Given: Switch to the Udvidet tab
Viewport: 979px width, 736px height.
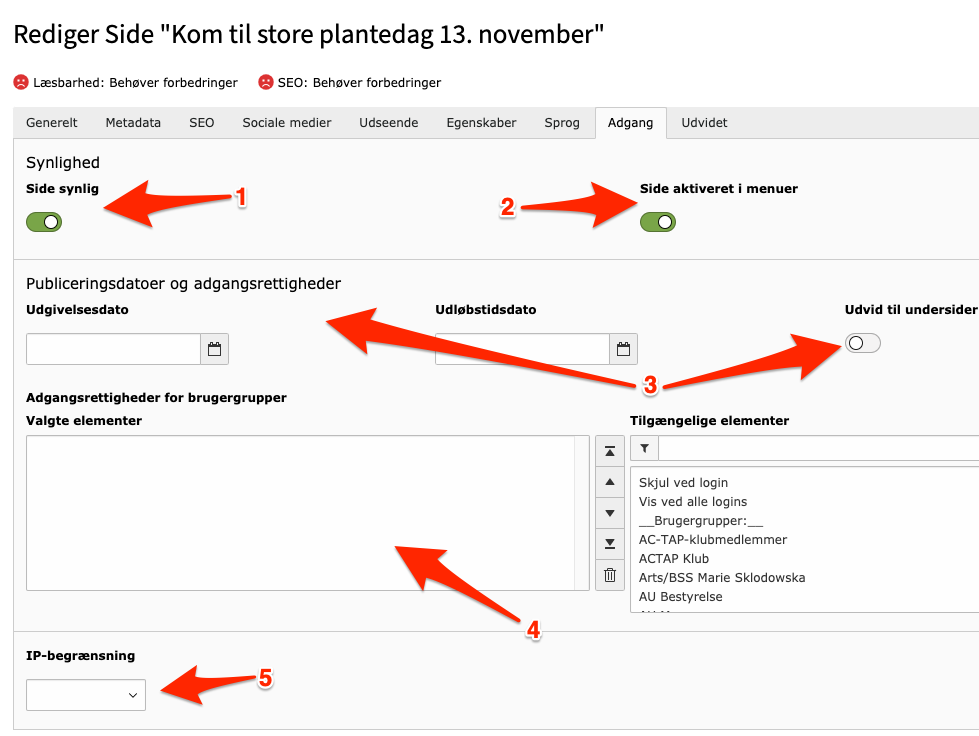Looking at the screenshot, I should pos(704,122).
